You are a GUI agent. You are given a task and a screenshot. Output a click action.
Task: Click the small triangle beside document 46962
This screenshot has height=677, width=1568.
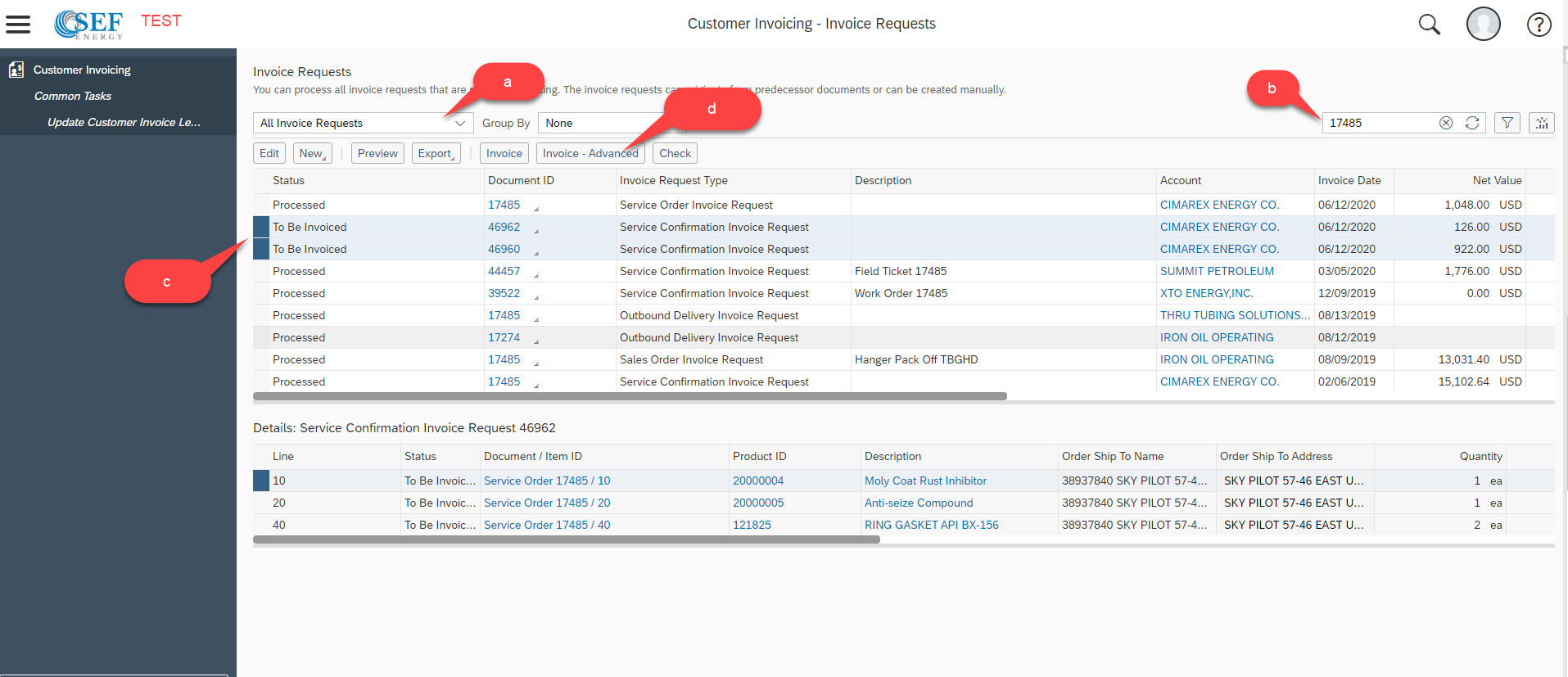pyautogui.click(x=536, y=231)
